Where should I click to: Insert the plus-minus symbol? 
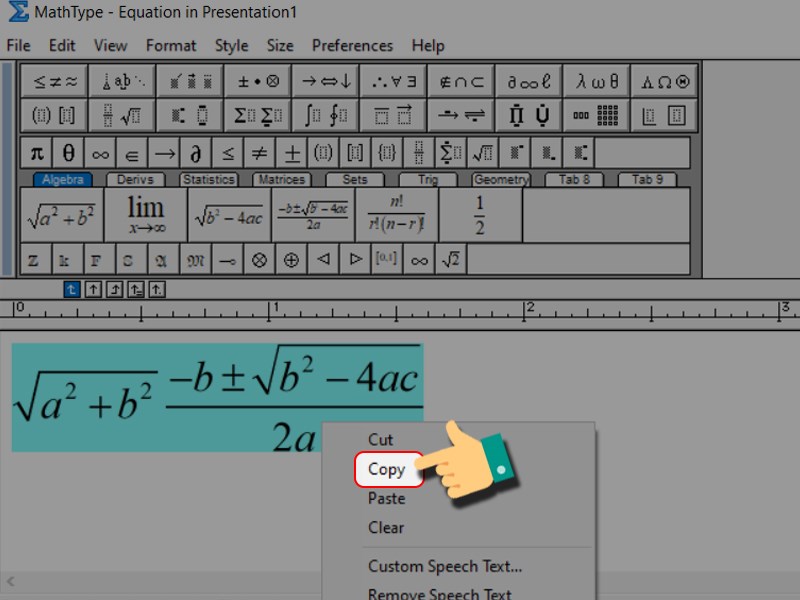[293, 152]
